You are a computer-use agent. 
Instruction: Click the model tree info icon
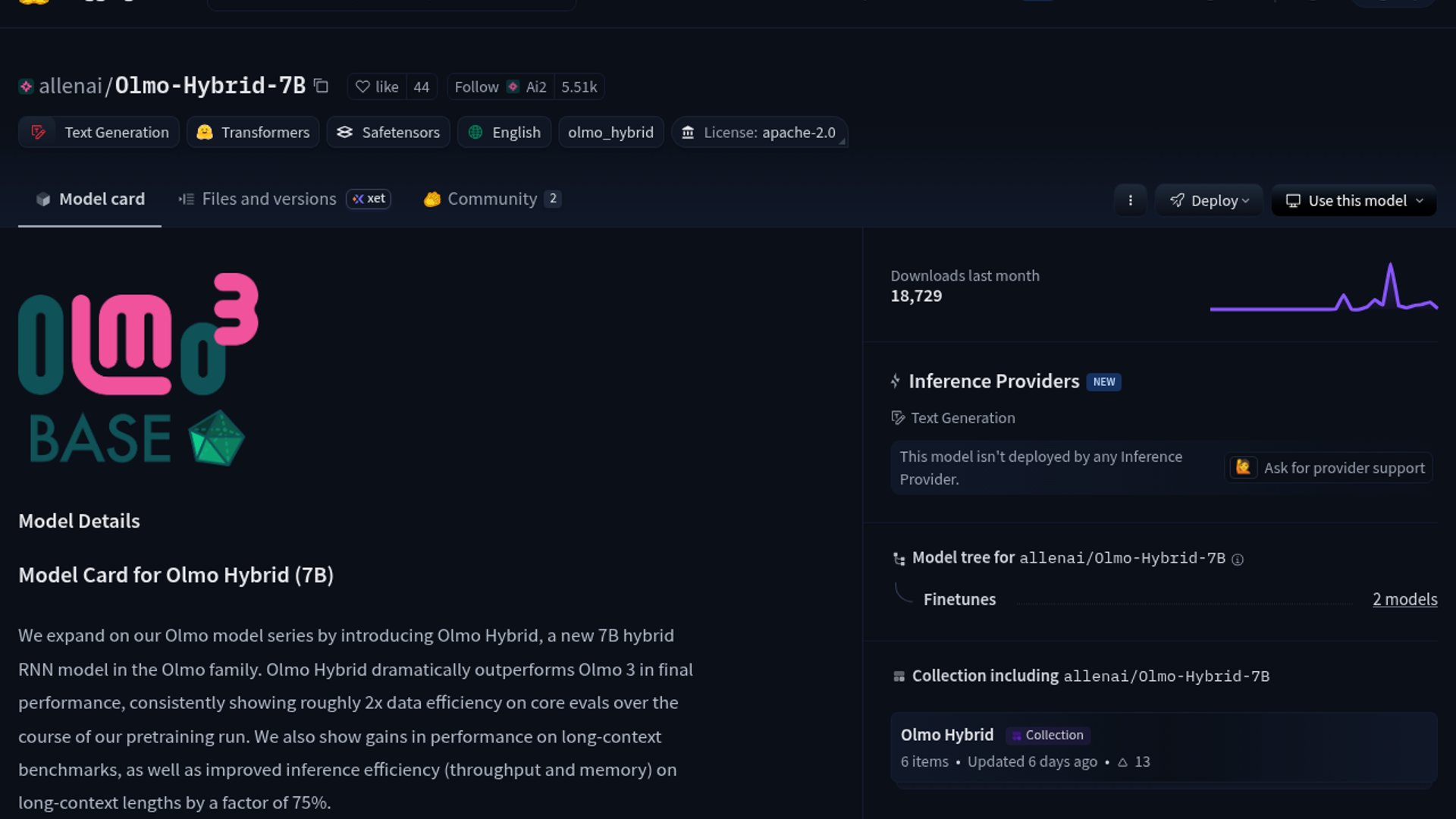[x=1238, y=560]
